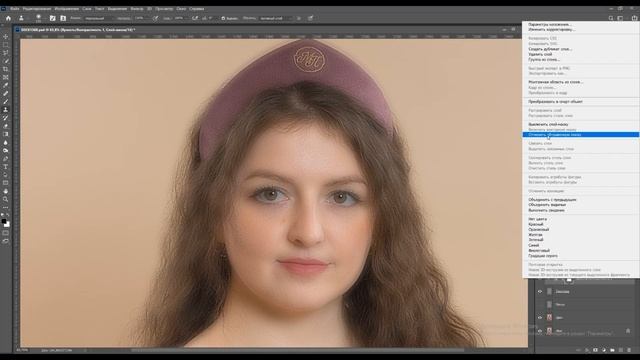Viewport: 640px width, 360px height.
Task: Click the lock icon on bottom layer
Action: (x=628, y=331)
